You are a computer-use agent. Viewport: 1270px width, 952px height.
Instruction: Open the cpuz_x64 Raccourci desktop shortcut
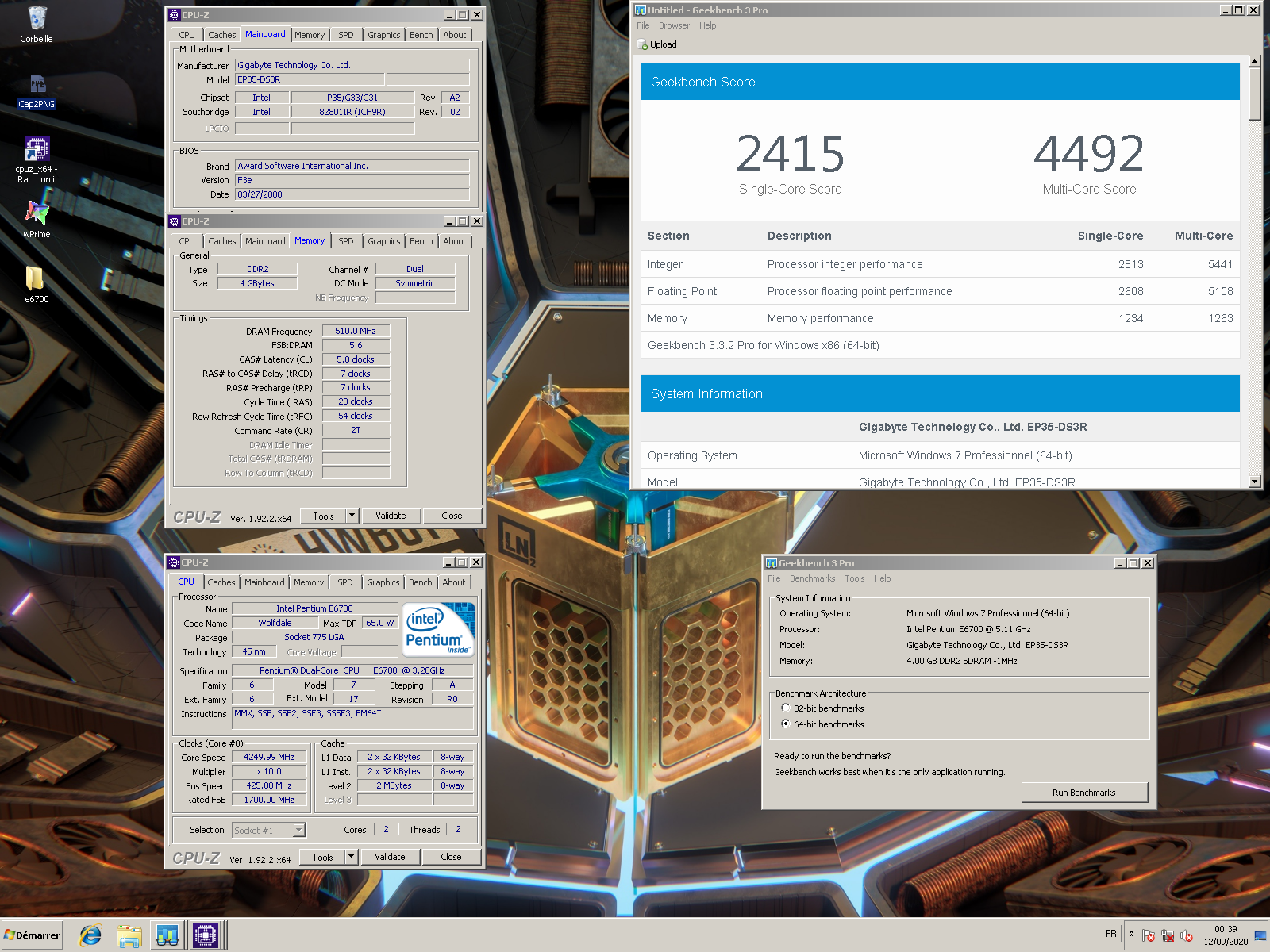(37, 159)
